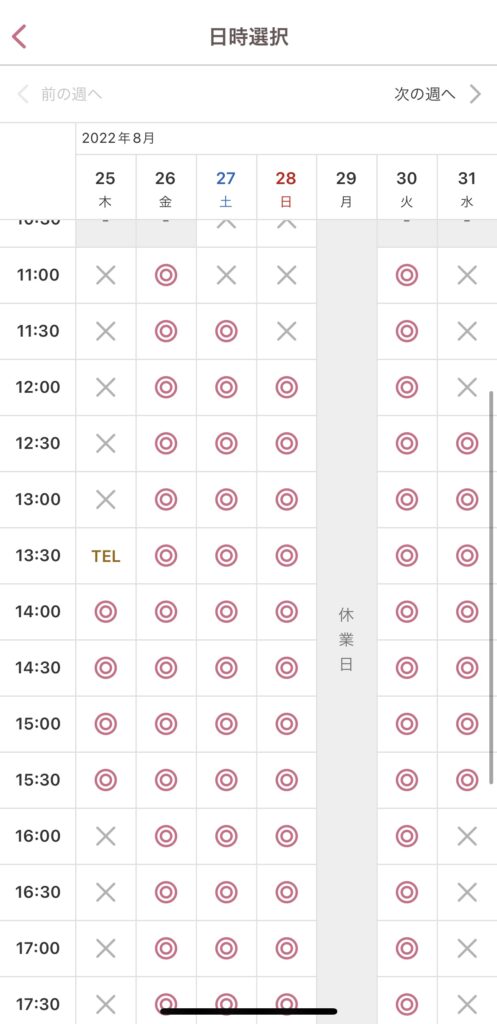Tap the TEL slot on Thursday 13:30
497x1024 pixels.
click(x=106, y=556)
